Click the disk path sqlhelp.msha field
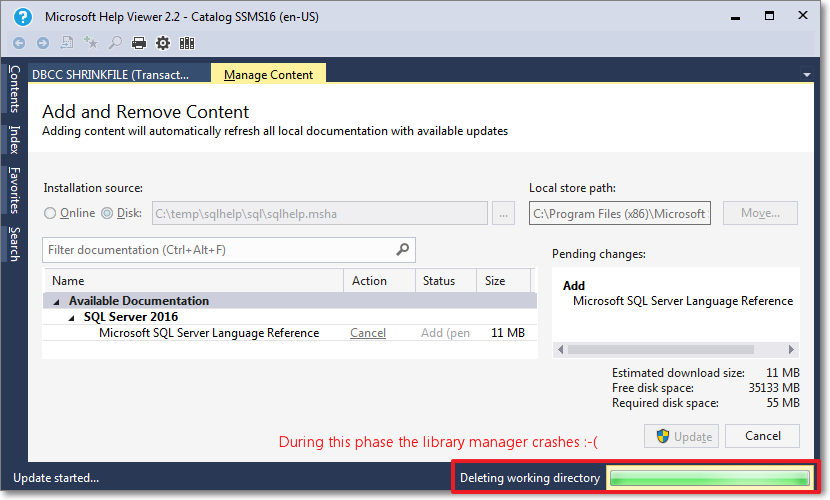Image resolution: width=830 pixels, height=500 pixels. (320, 213)
